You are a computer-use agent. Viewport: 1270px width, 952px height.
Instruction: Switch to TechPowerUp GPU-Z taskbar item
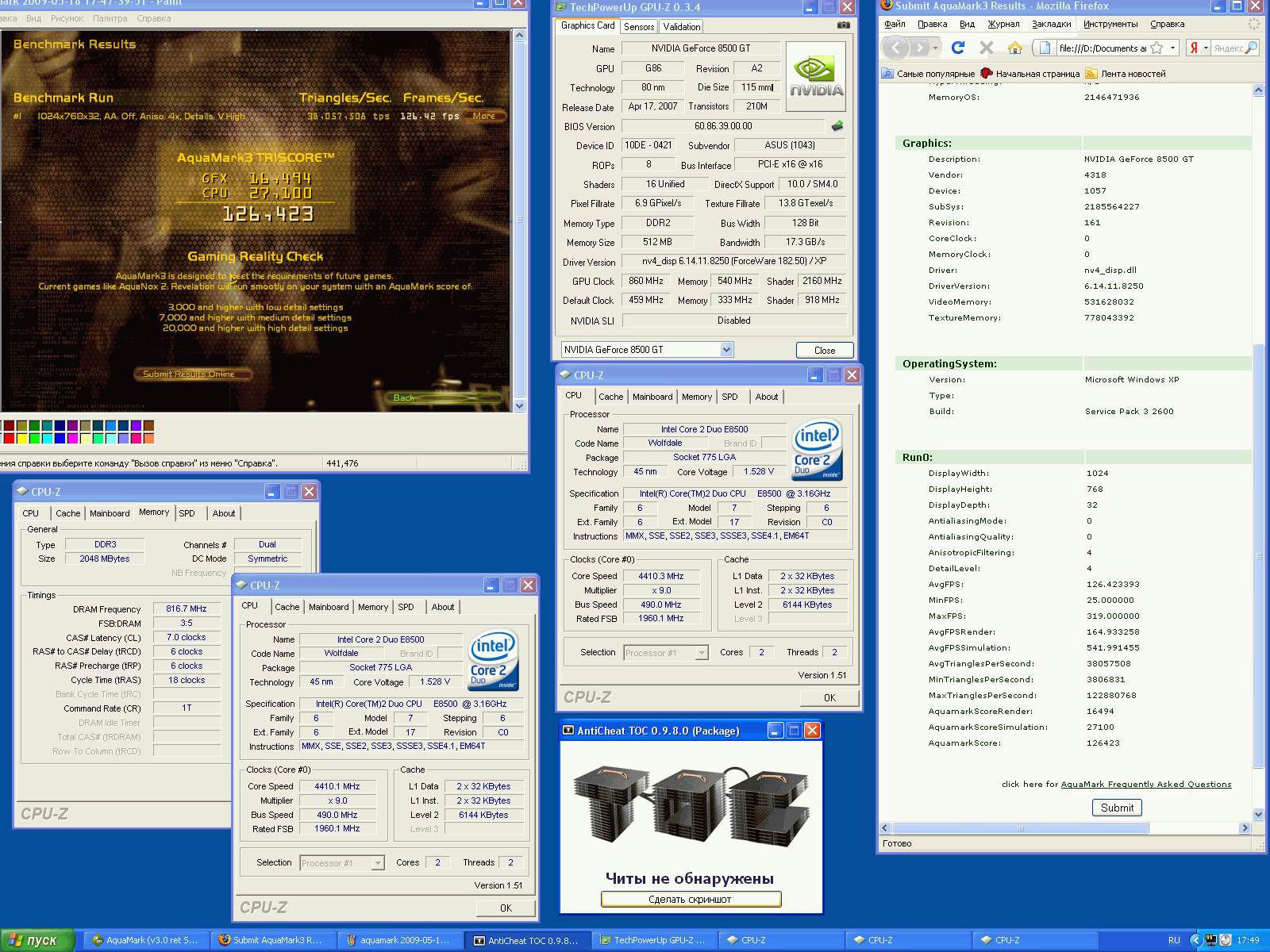pyautogui.click(x=655, y=940)
